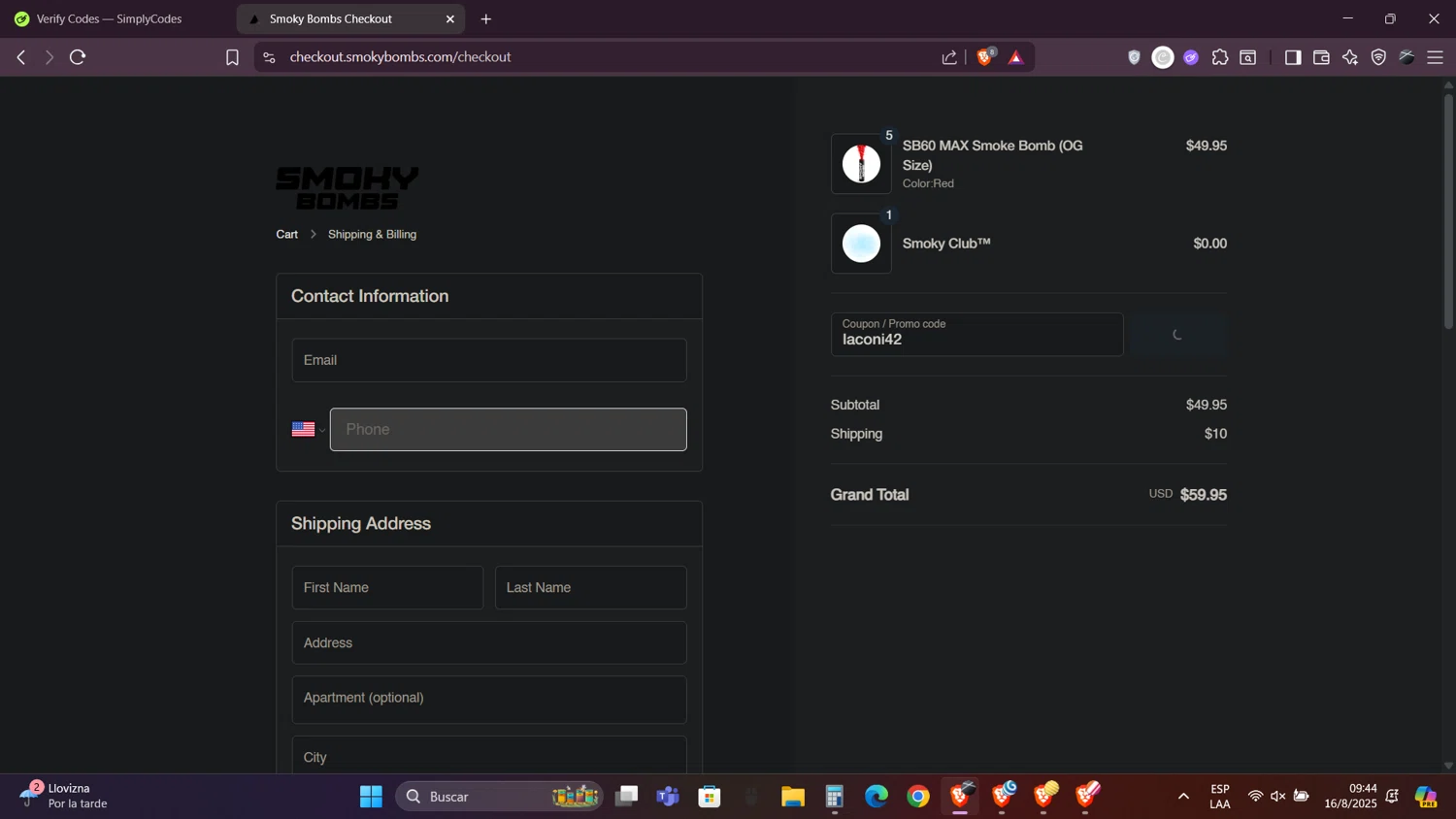The height and width of the screenshot is (819, 1456).
Task: Go back to previous page
Action: (x=20, y=57)
